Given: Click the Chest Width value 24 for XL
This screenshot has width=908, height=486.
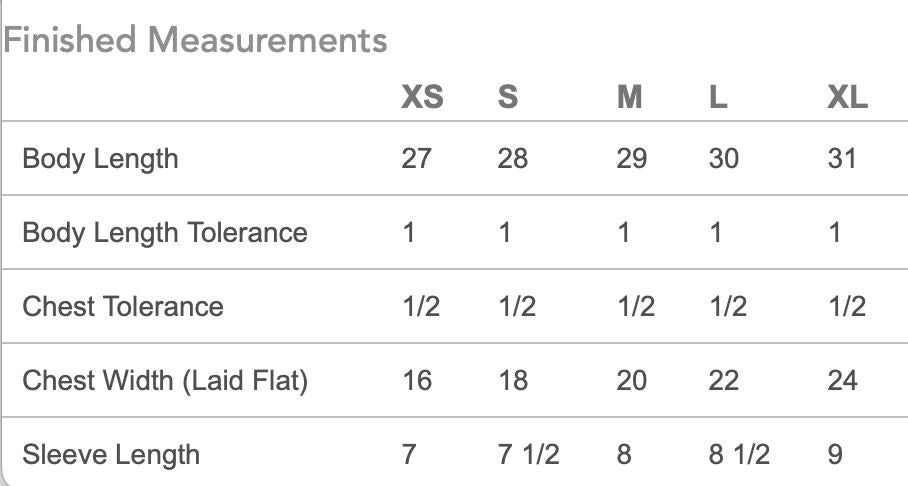Looking at the screenshot, I should tap(843, 381).
